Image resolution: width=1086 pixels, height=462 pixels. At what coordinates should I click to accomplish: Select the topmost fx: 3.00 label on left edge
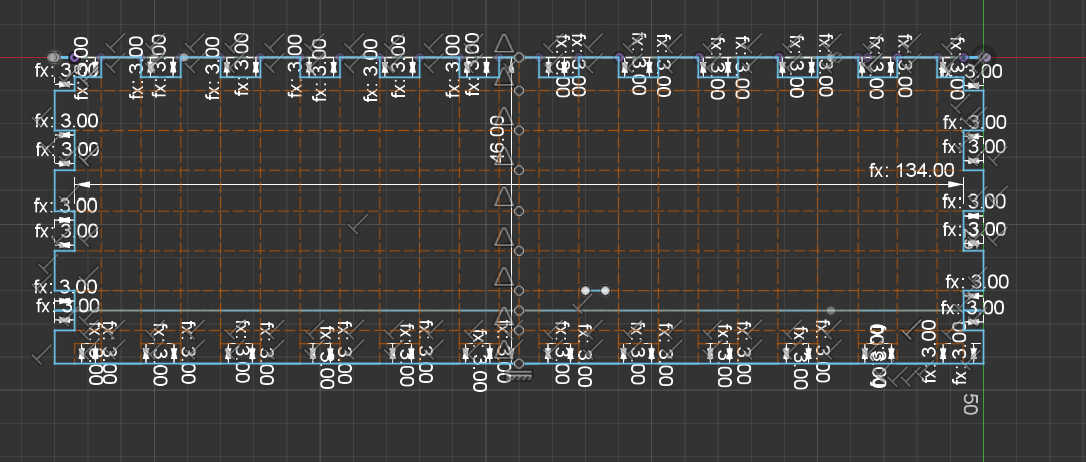point(66,72)
